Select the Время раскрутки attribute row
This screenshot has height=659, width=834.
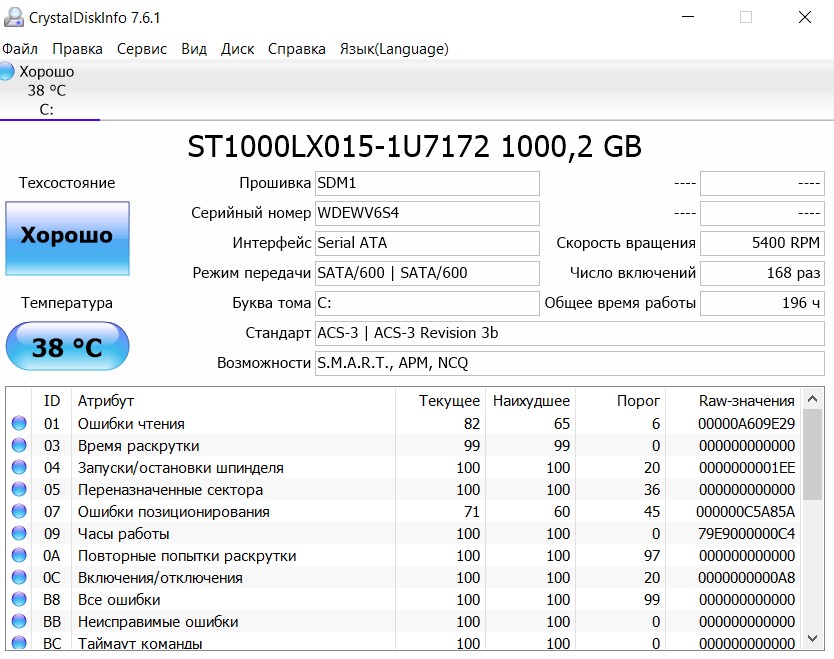click(x=404, y=446)
